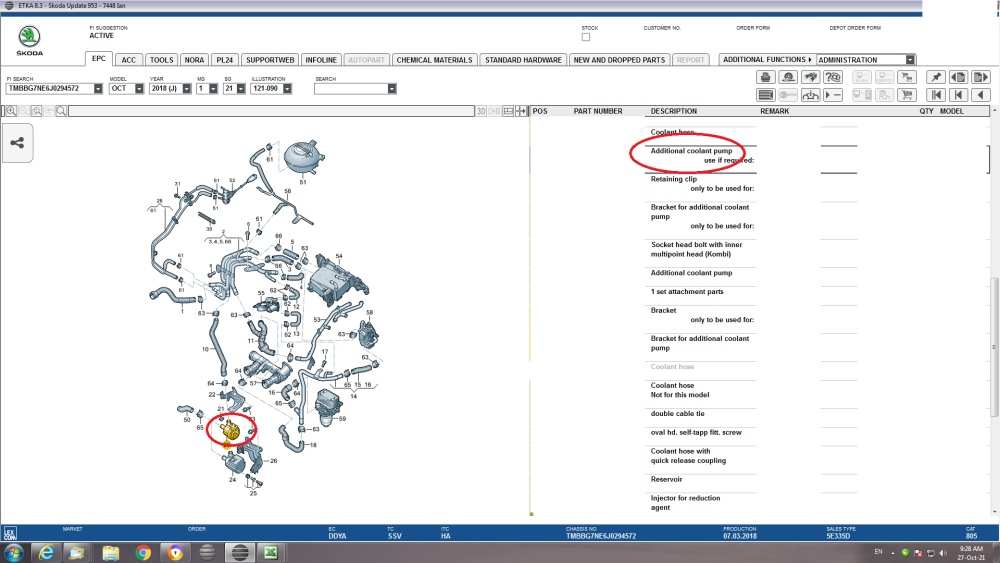Zoom in on the illustration
The image size is (1000, 563).
tap(11, 111)
